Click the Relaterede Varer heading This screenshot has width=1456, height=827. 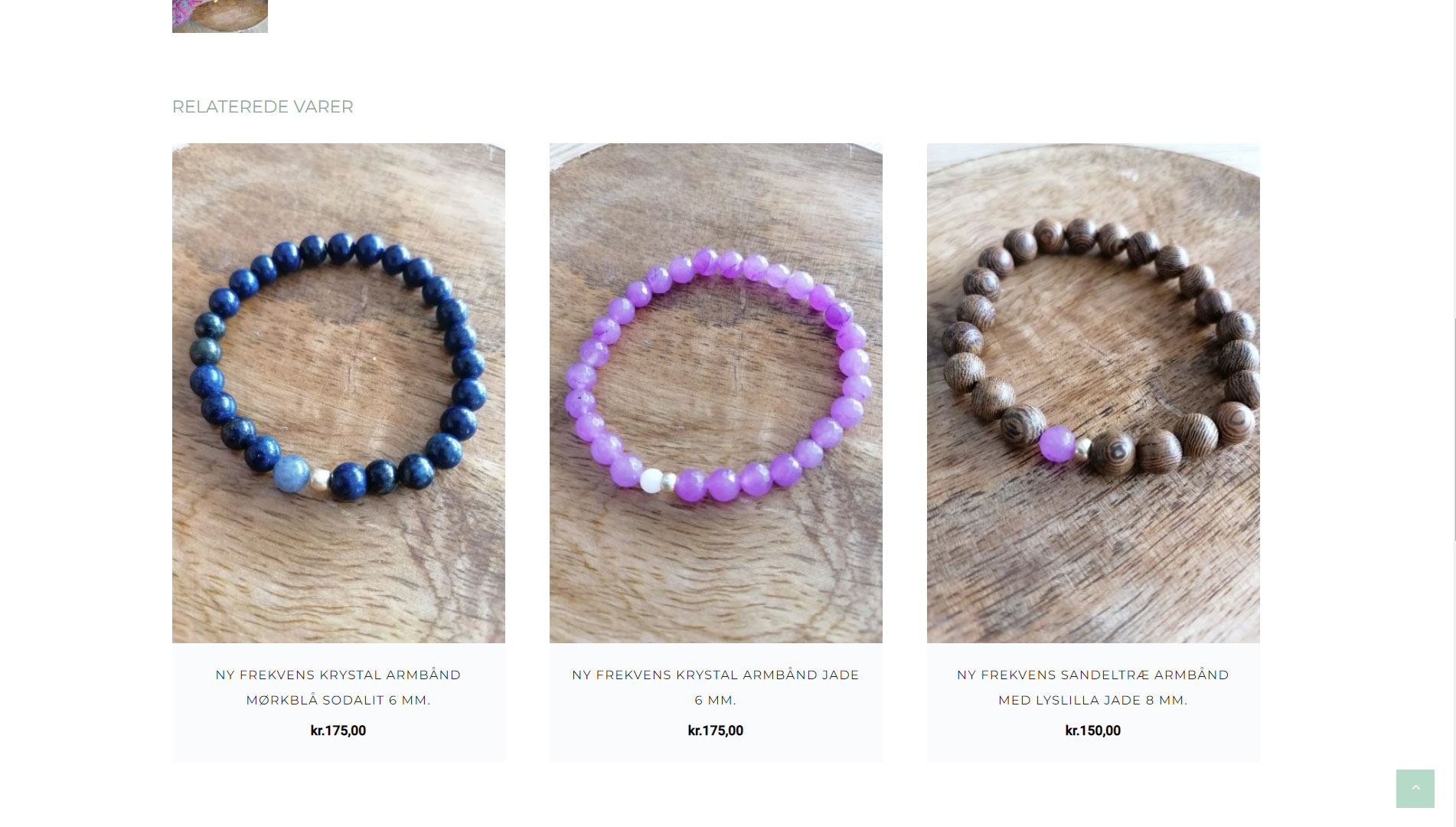[x=263, y=106]
